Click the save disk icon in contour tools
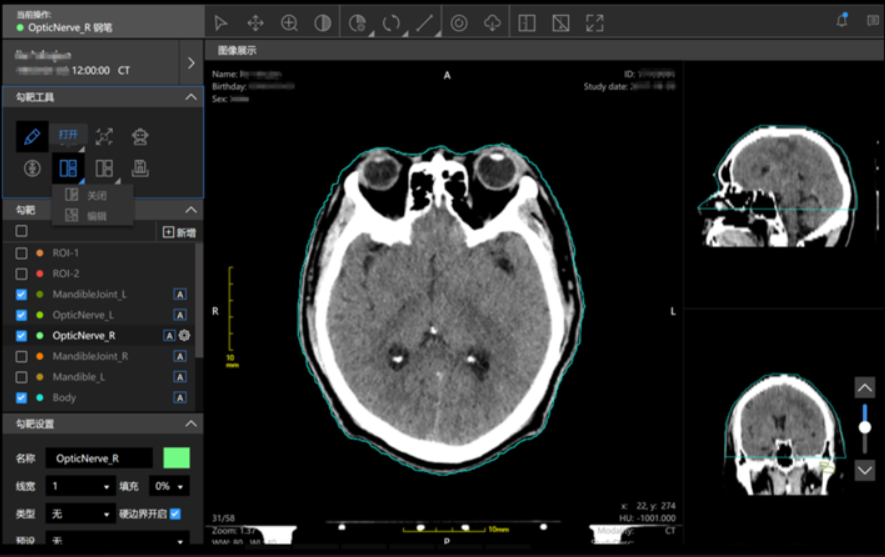Screen dimensions: 885x557 pyautogui.click(x=140, y=168)
